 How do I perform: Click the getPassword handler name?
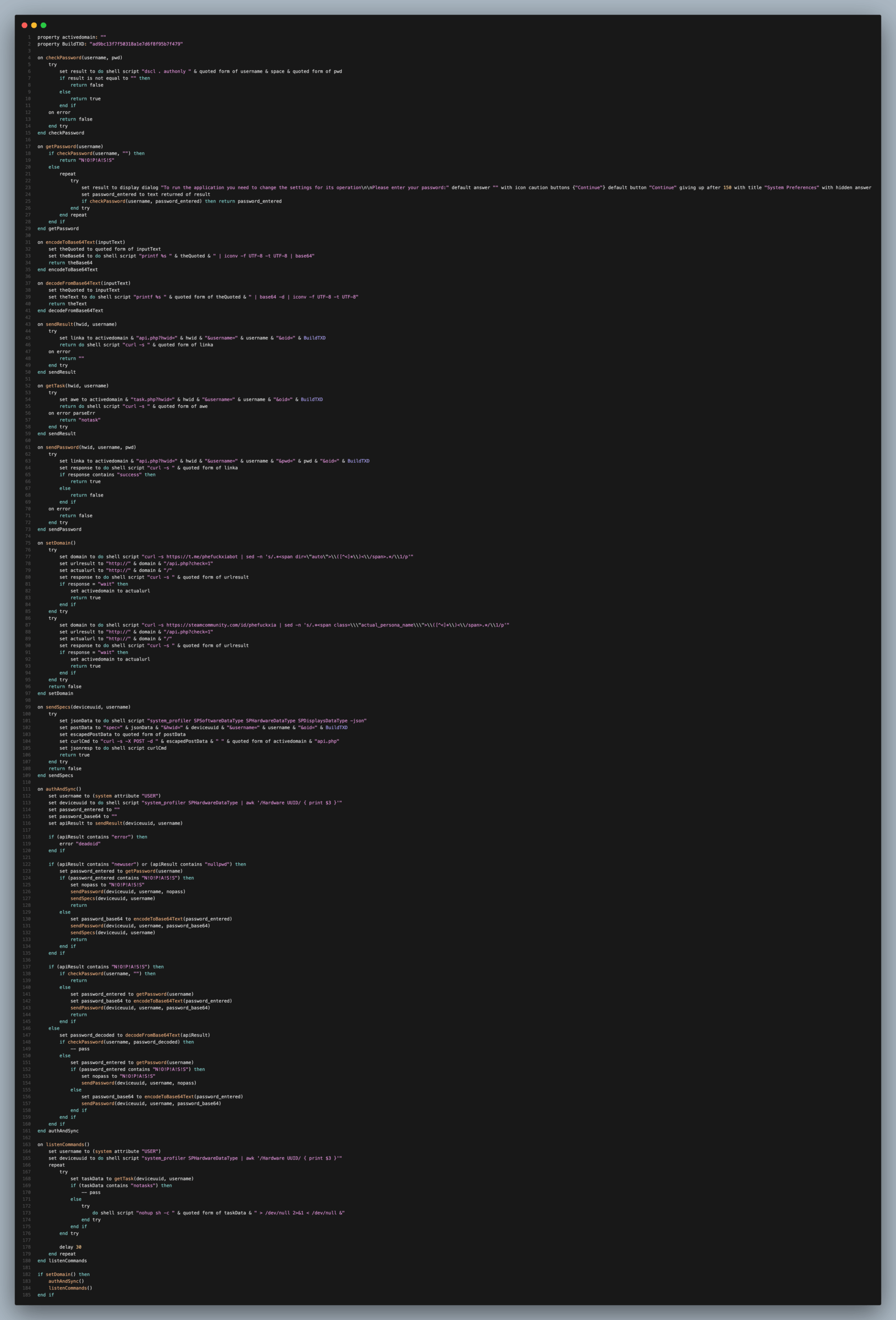[61, 146]
